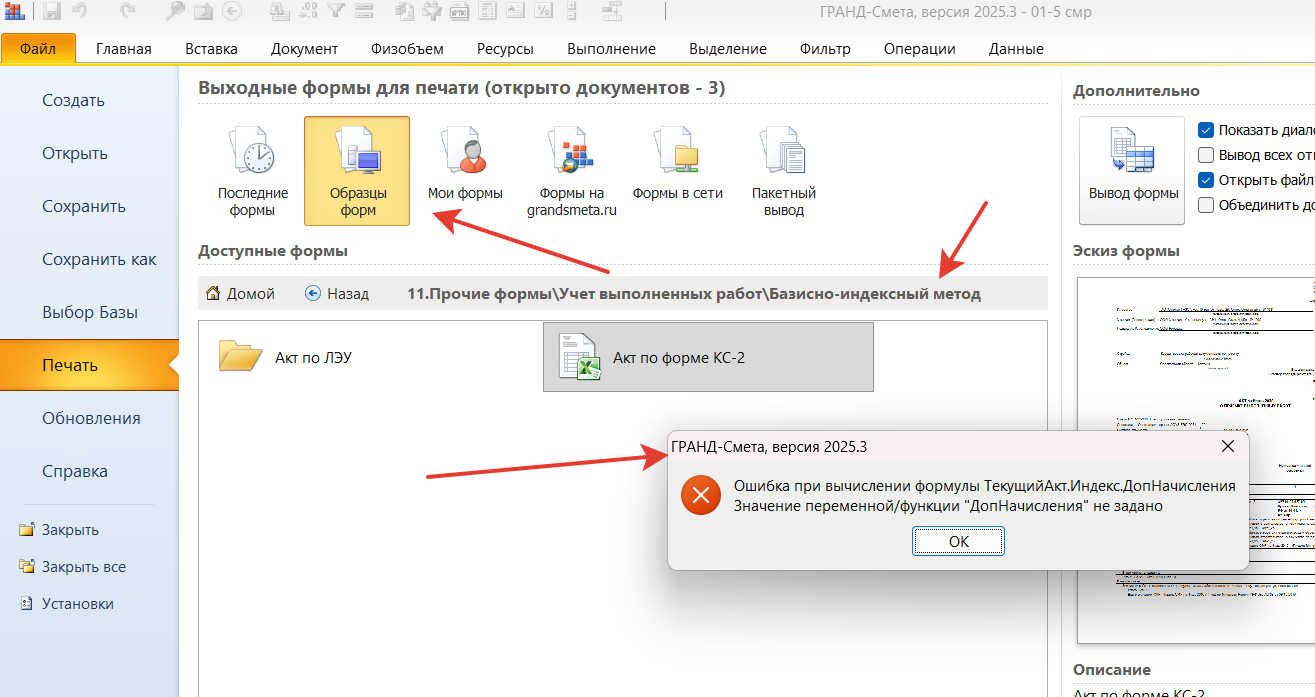1315x697 pixels.
Task: Open Формы на grandsmeta.ru
Action: [x=572, y=171]
